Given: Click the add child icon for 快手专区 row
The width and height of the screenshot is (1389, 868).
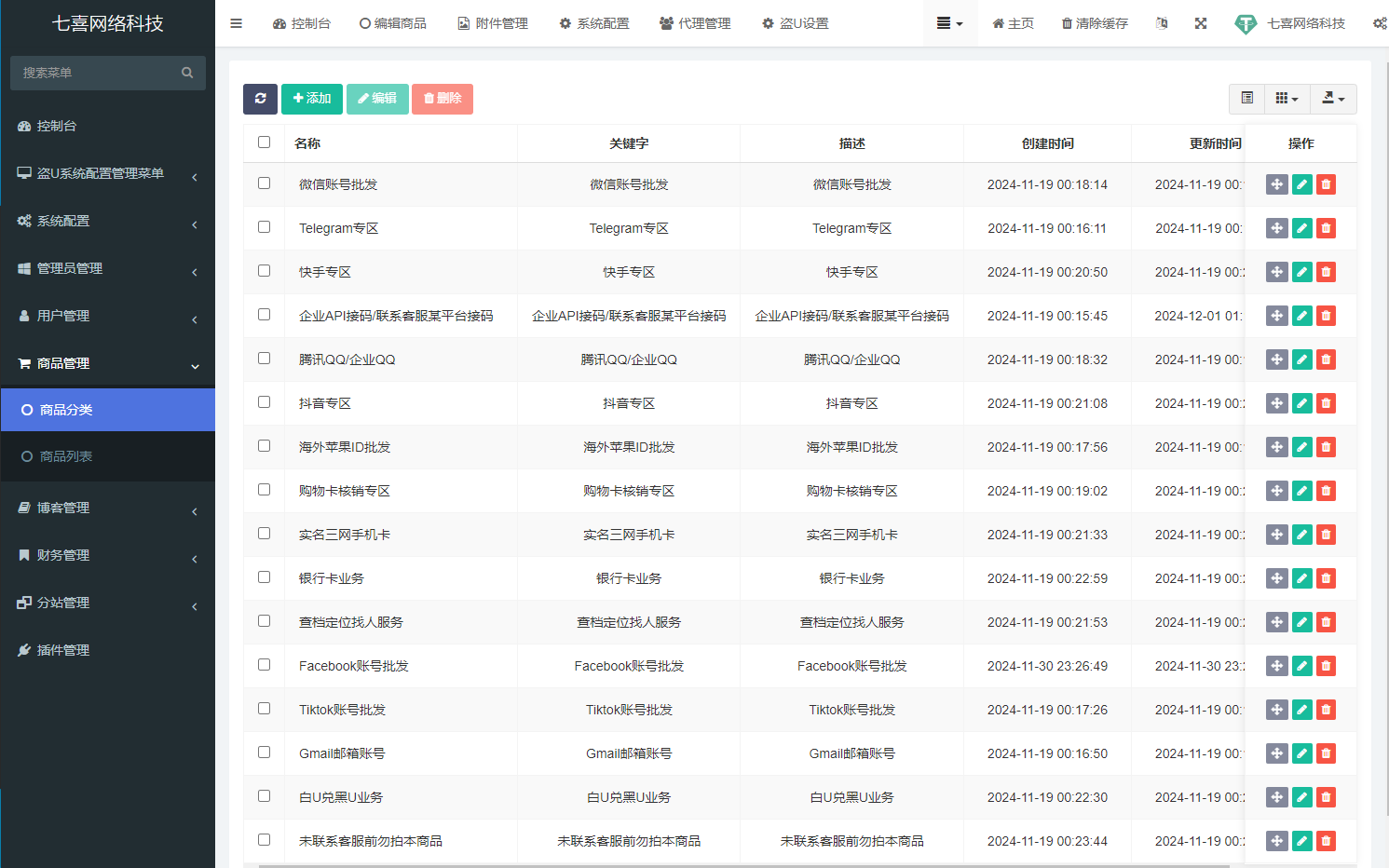Looking at the screenshot, I should [x=1276, y=271].
